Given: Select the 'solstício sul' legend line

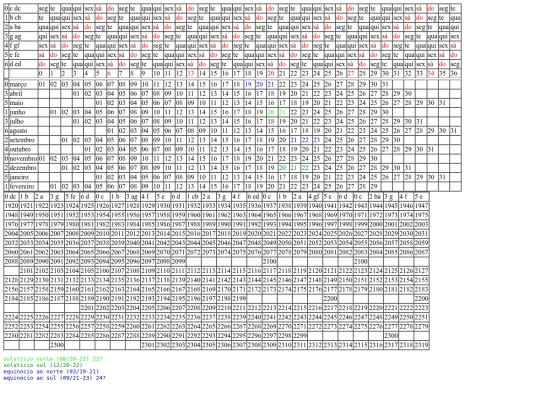Looking at the screenshot, I should tap(43, 365).
